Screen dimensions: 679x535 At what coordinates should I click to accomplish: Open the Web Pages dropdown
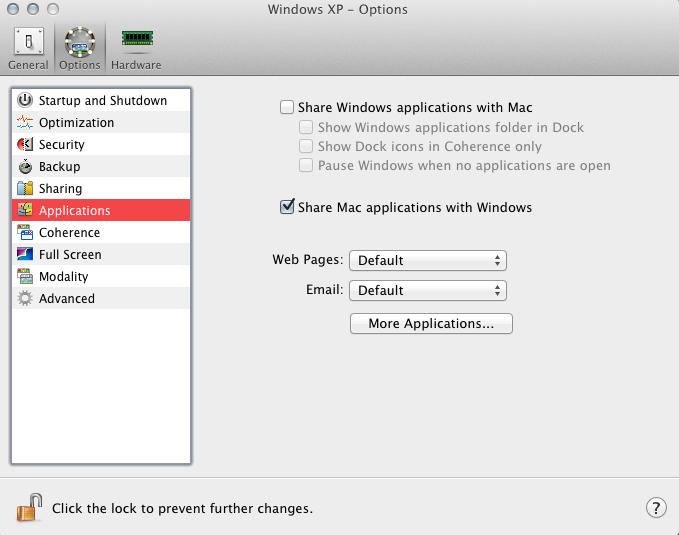(428, 260)
